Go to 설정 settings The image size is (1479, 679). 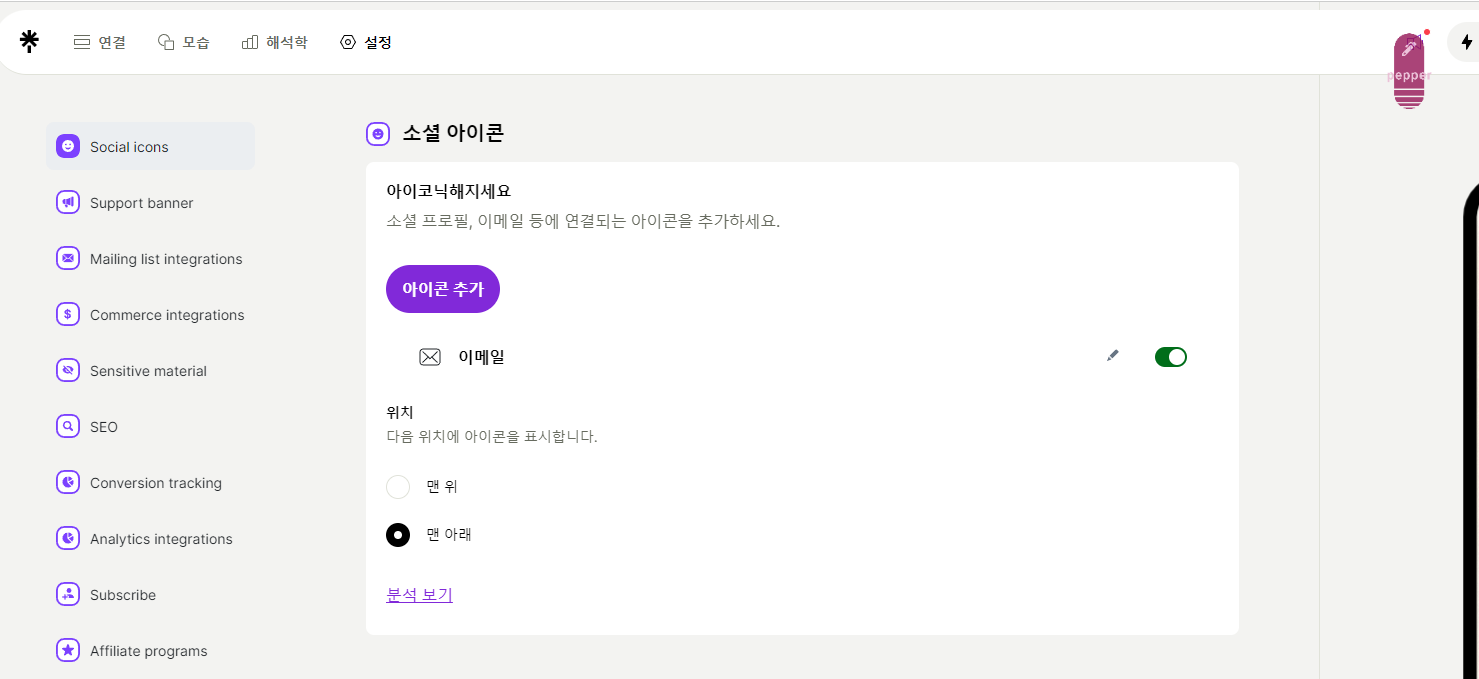(365, 41)
